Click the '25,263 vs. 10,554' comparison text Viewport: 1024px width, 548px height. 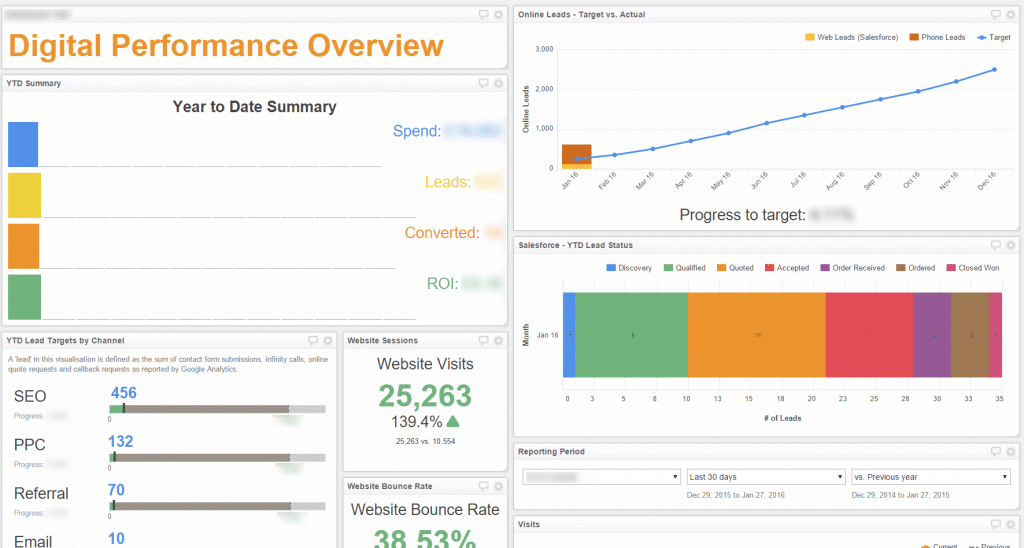click(x=425, y=442)
